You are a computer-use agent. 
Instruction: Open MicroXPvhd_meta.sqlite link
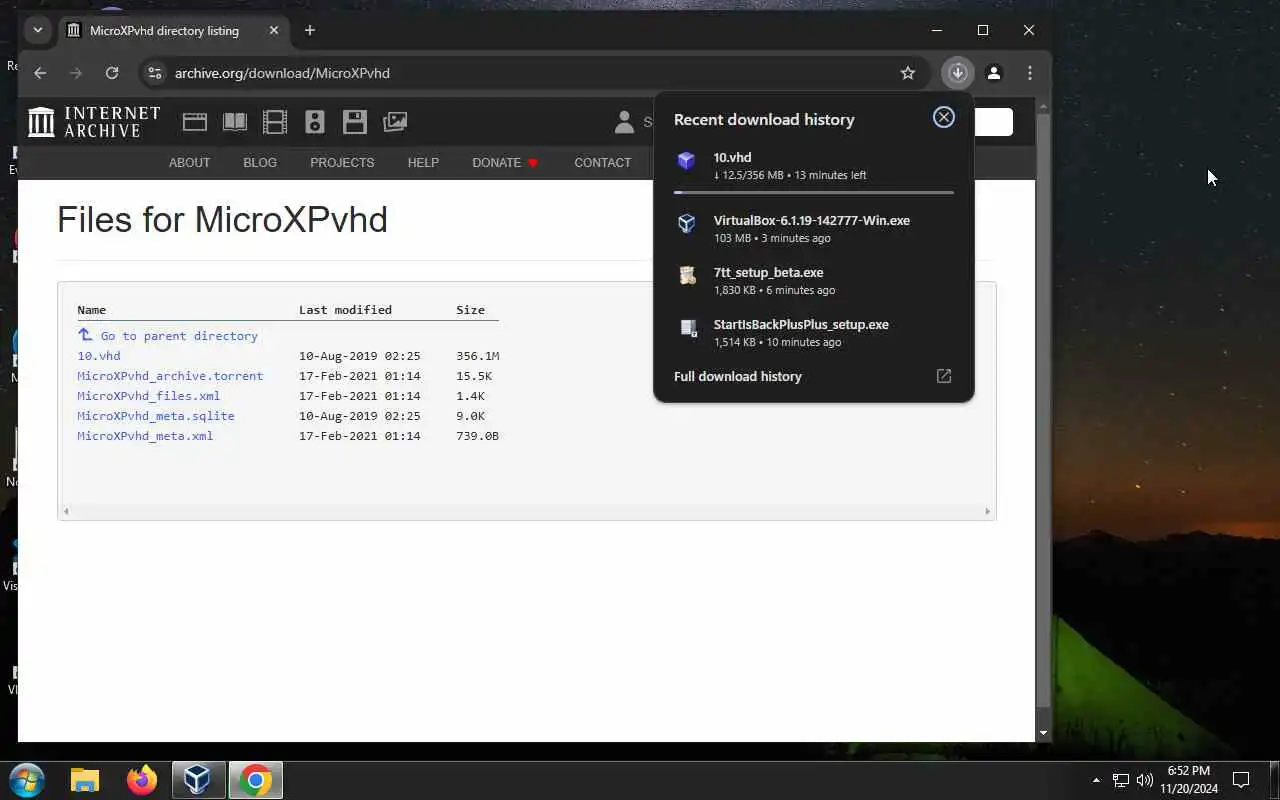[156, 416]
